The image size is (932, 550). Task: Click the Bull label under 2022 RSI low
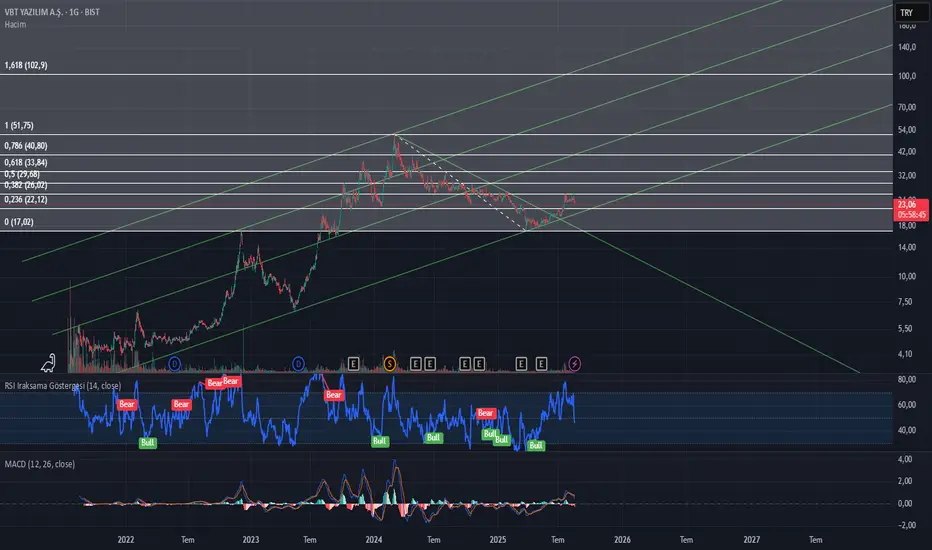click(x=147, y=442)
